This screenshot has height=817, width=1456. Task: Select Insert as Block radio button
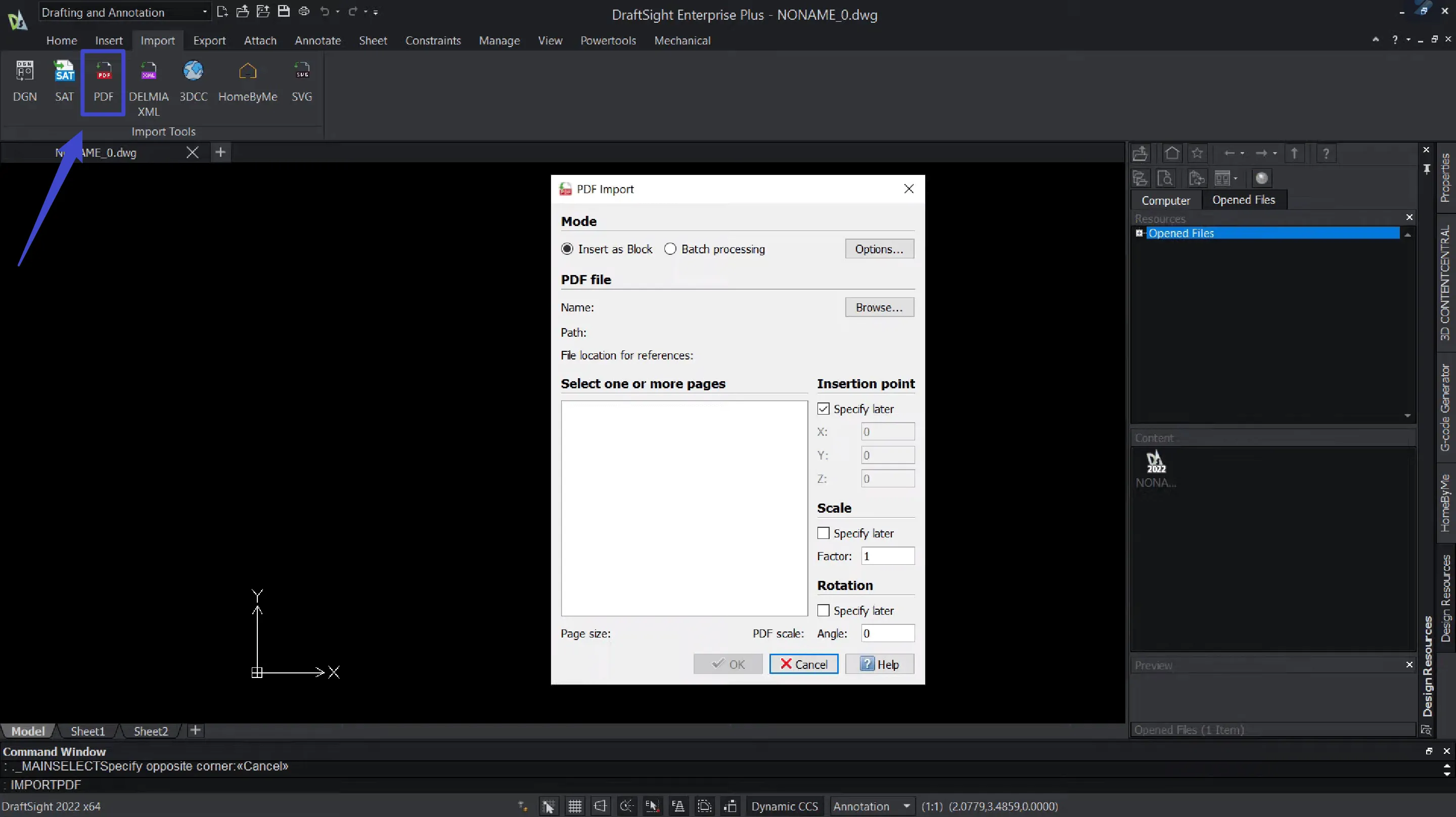pyautogui.click(x=567, y=249)
